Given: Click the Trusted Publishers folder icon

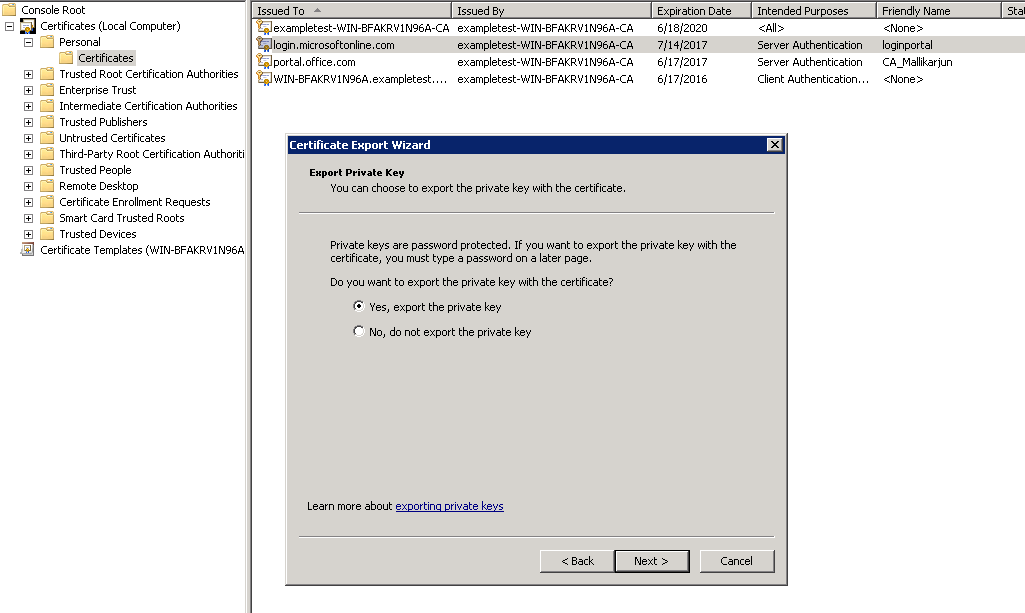Looking at the screenshot, I should 47,122.
